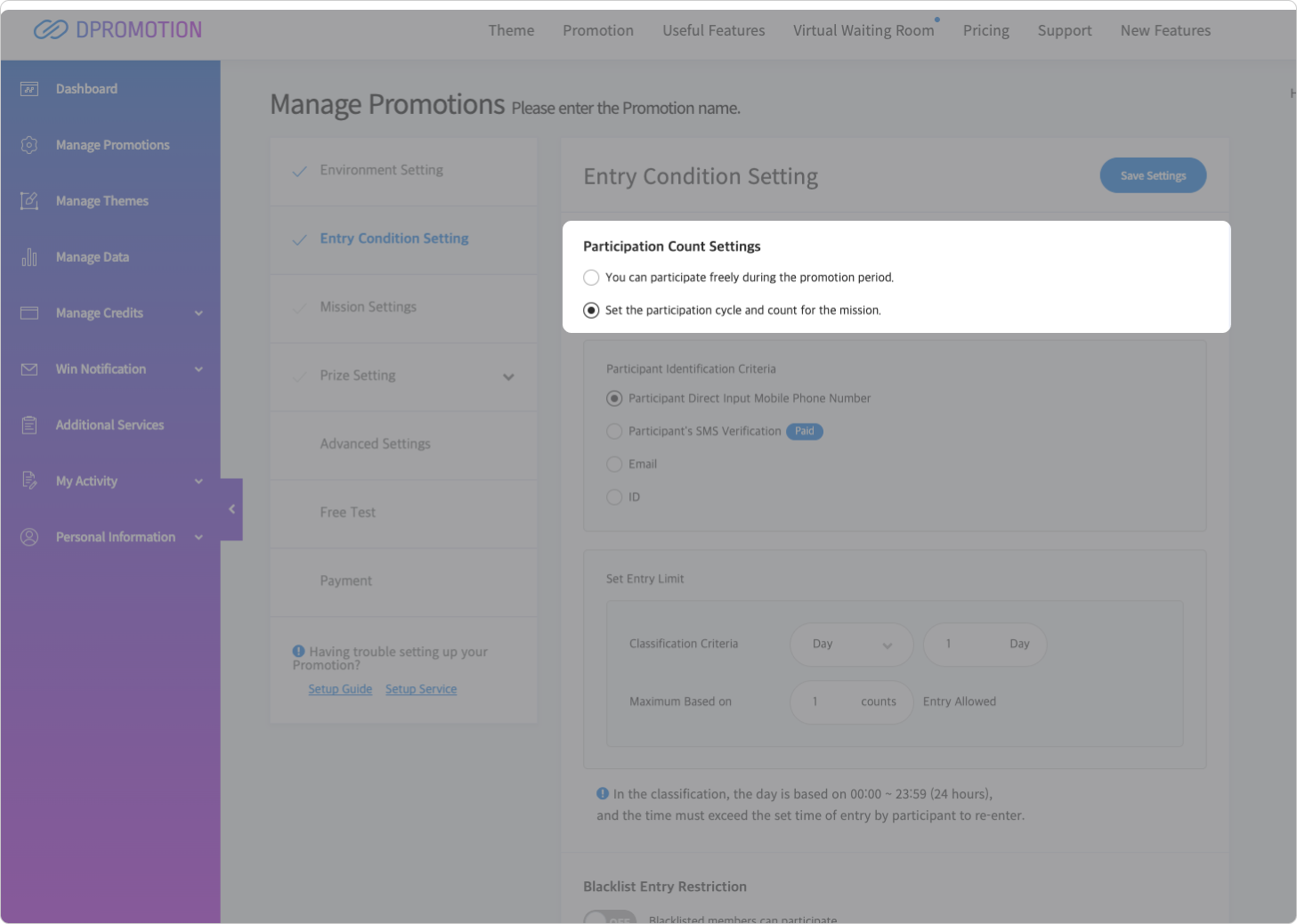Click the Blacklist Entry Restriction heading
The image size is (1297, 924).
[x=665, y=887]
